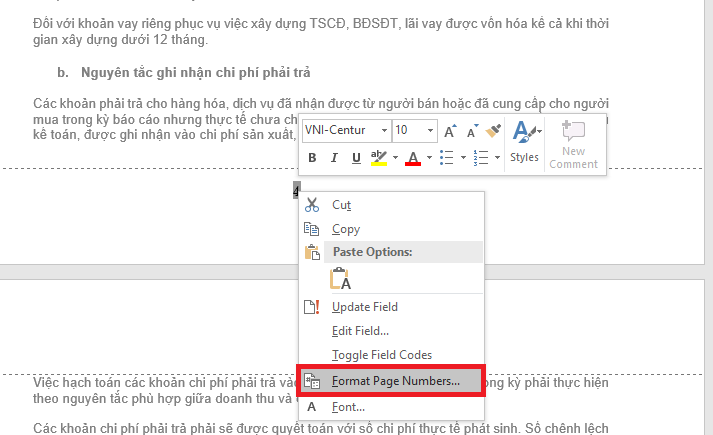Screen dimensions: 713x435
Task: Open Format Page Numbers... dialog
Action: pyautogui.click(x=391, y=381)
